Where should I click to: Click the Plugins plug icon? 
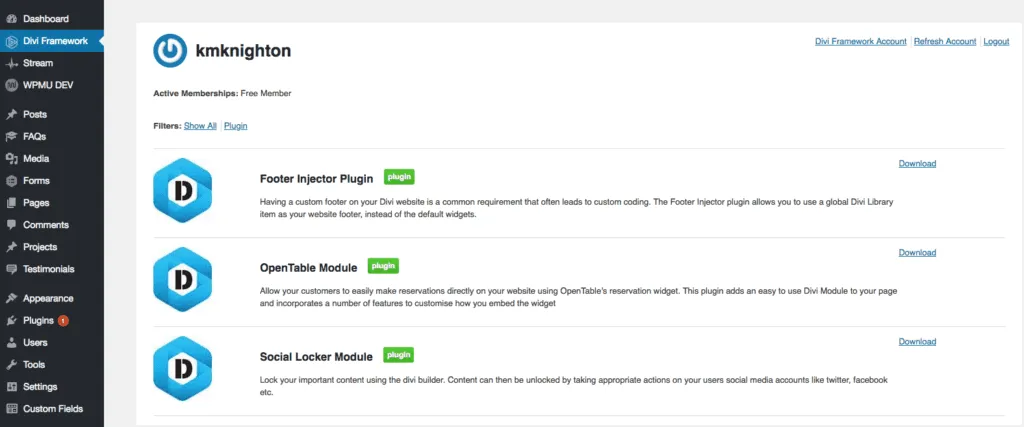tap(11, 321)
